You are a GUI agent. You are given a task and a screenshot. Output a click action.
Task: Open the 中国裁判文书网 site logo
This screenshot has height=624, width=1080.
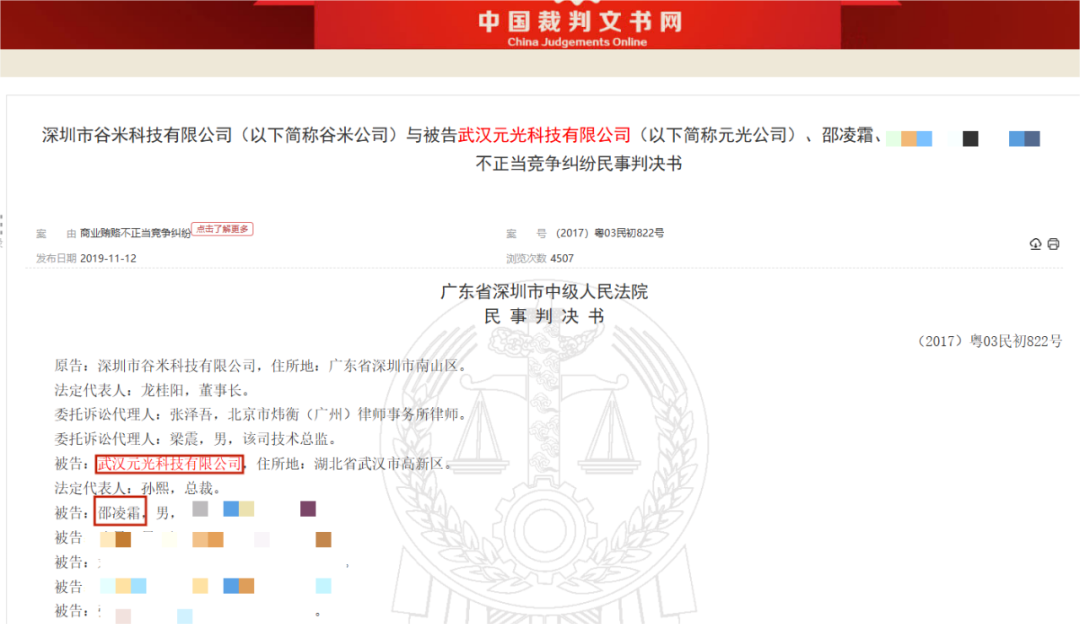581,21
